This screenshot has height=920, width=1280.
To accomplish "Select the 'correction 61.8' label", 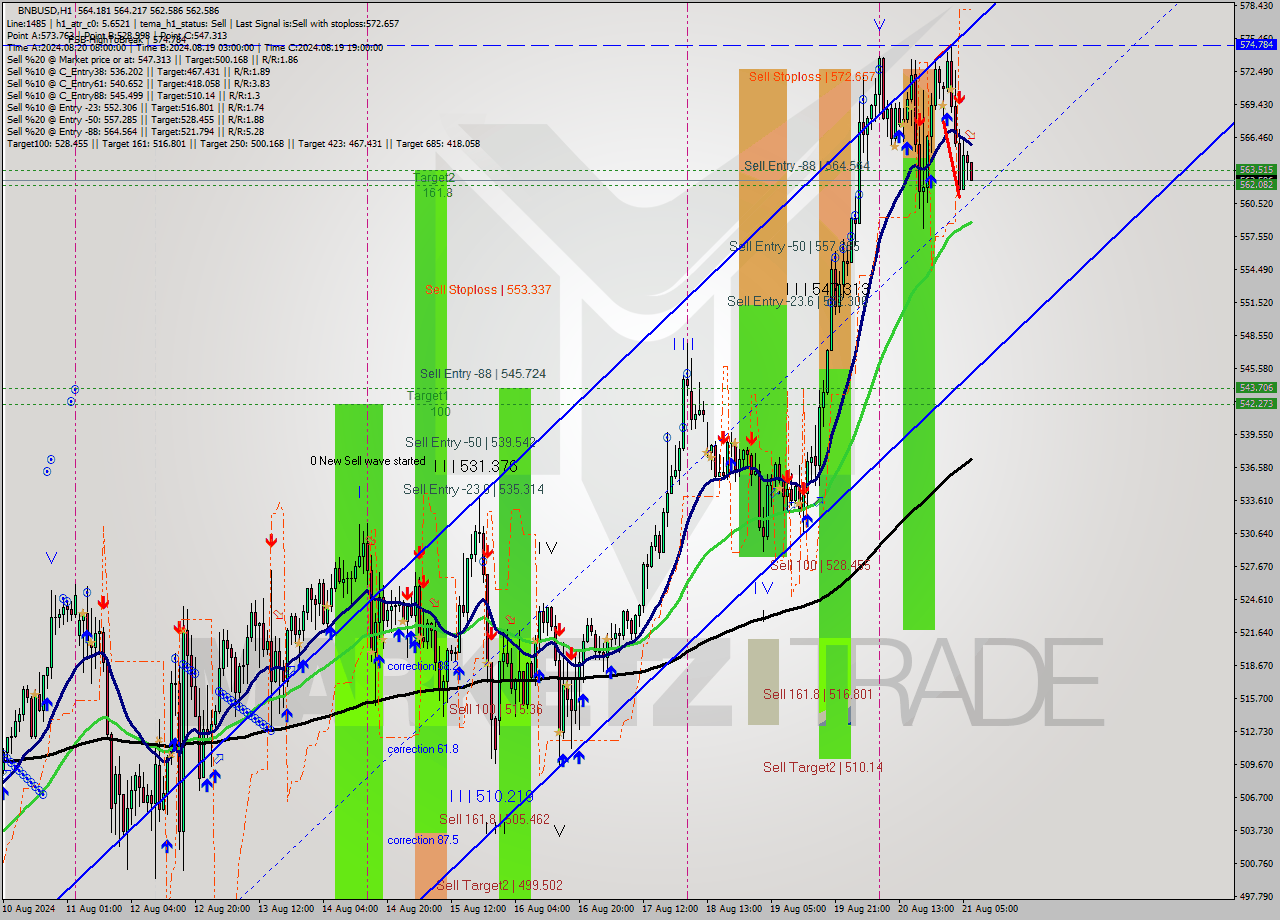I will [423, 749].
